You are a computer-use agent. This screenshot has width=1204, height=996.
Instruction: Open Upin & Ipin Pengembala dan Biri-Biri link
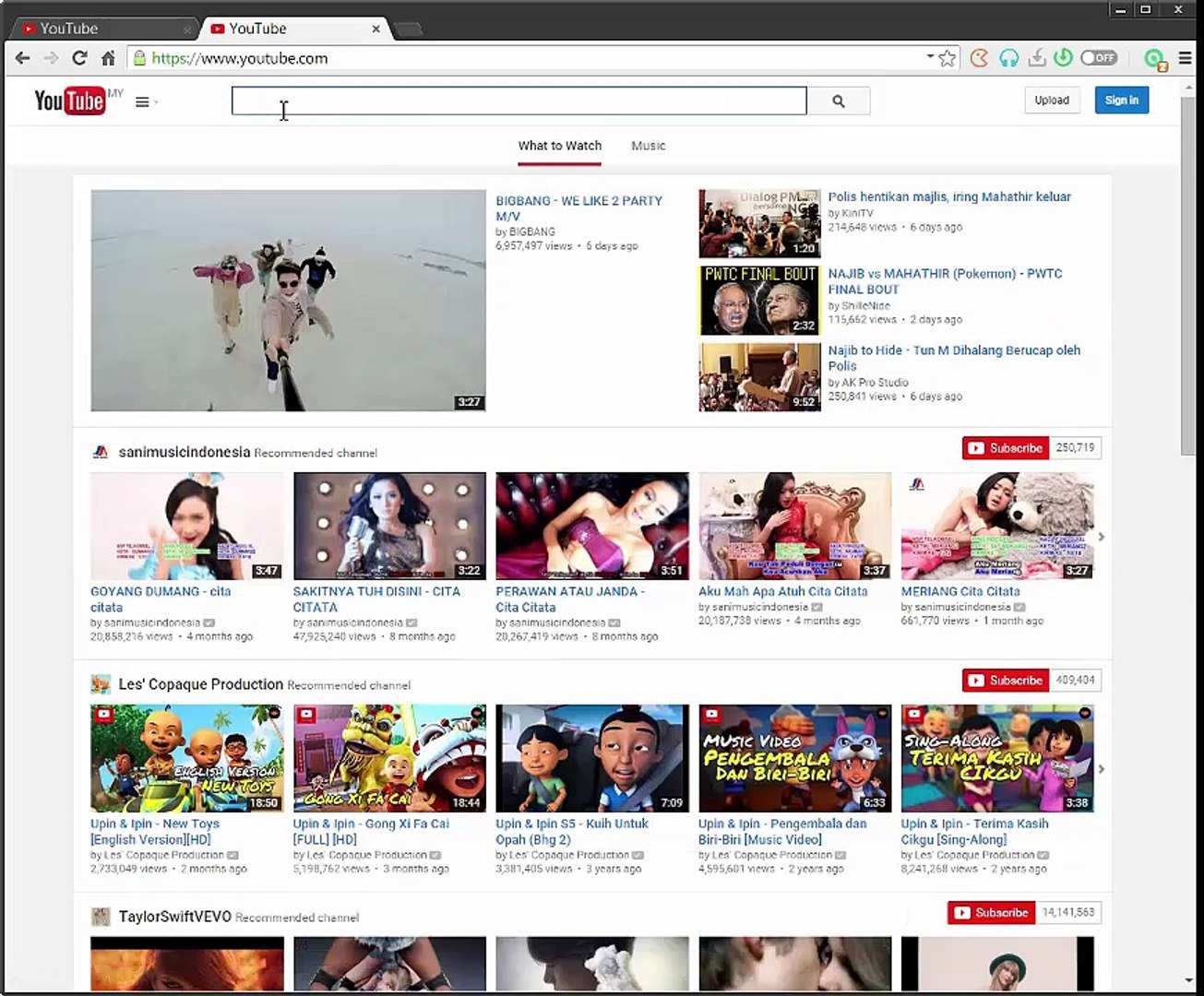pyautogui.click(x=782, y=832)
